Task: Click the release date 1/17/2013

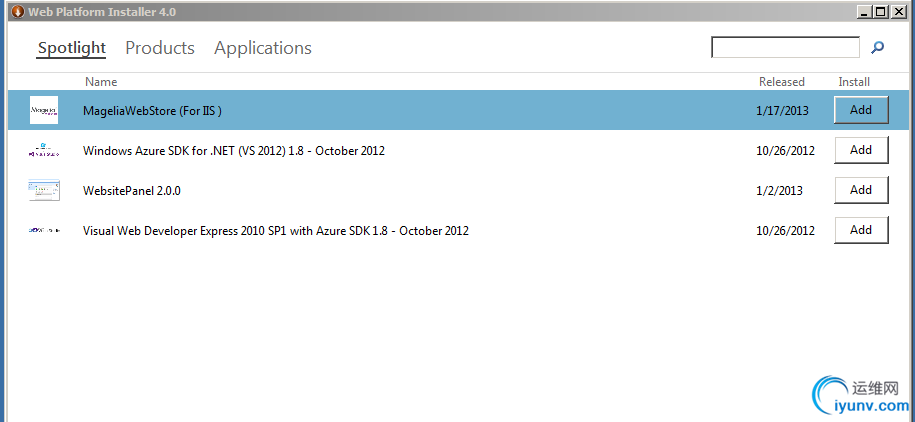Action: click(x=783, y=110)
